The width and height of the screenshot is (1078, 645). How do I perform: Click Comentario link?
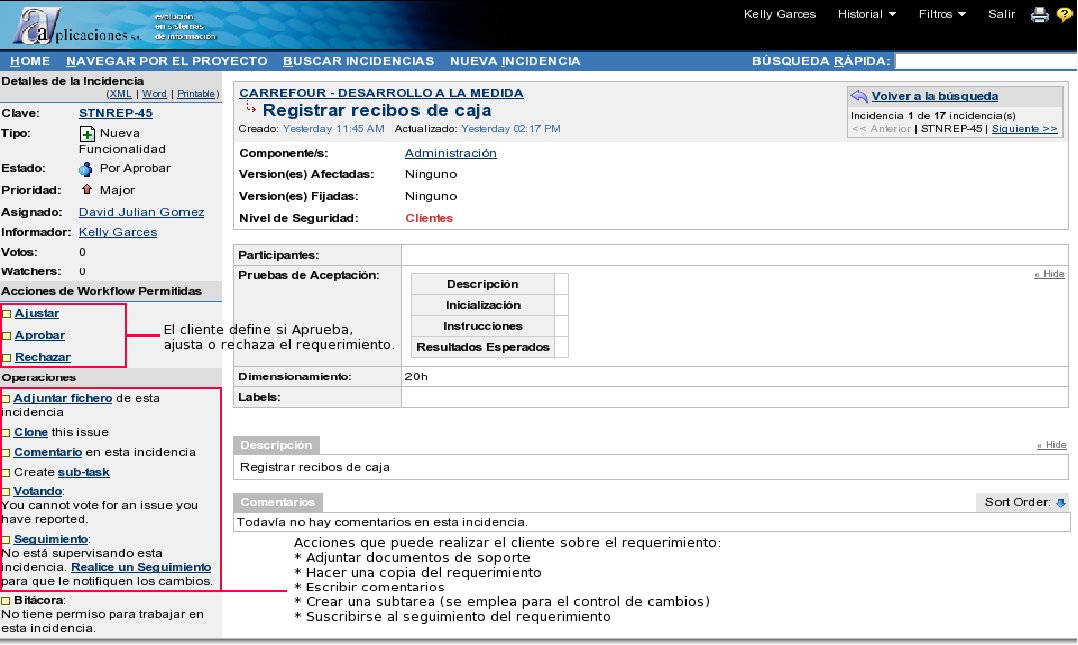click(47, 452)
